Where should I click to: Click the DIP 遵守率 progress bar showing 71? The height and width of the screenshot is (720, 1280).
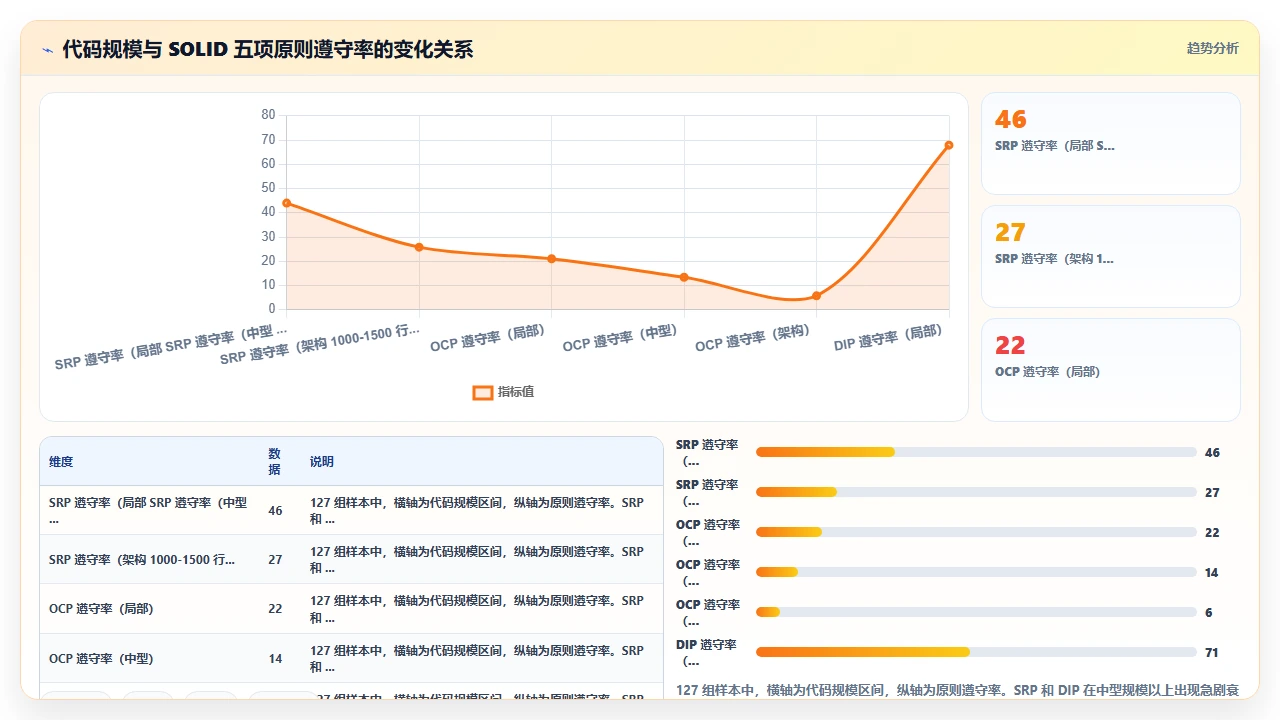(976, 652)
